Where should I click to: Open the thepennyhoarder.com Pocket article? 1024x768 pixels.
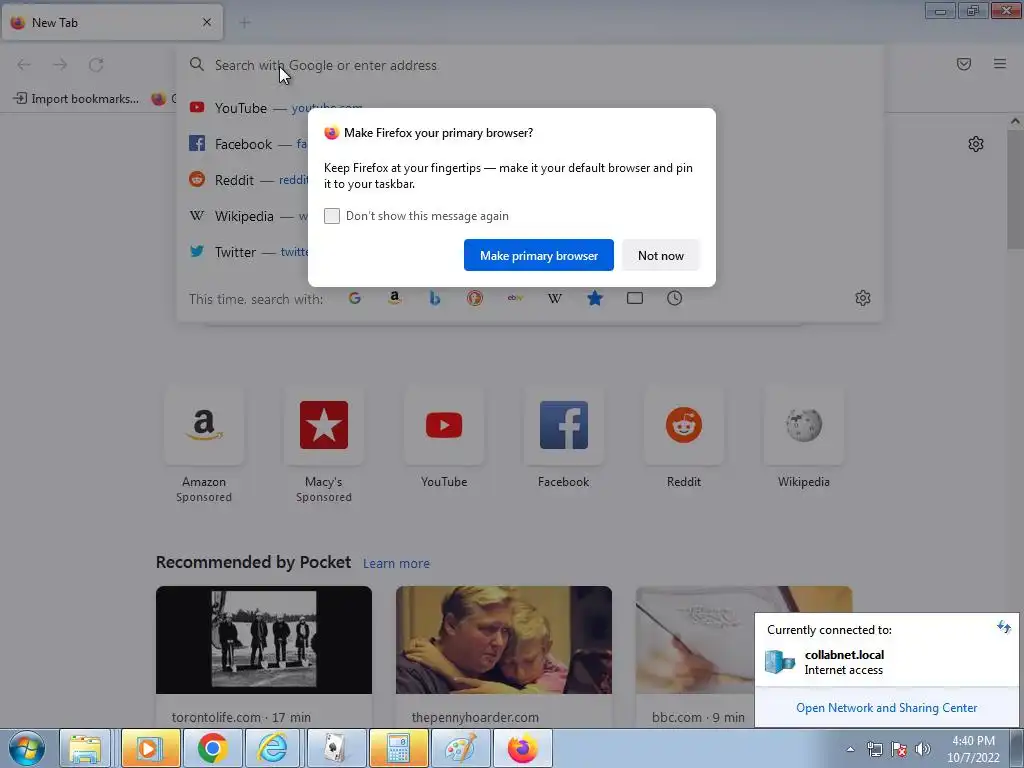click(x=504, y=656)
